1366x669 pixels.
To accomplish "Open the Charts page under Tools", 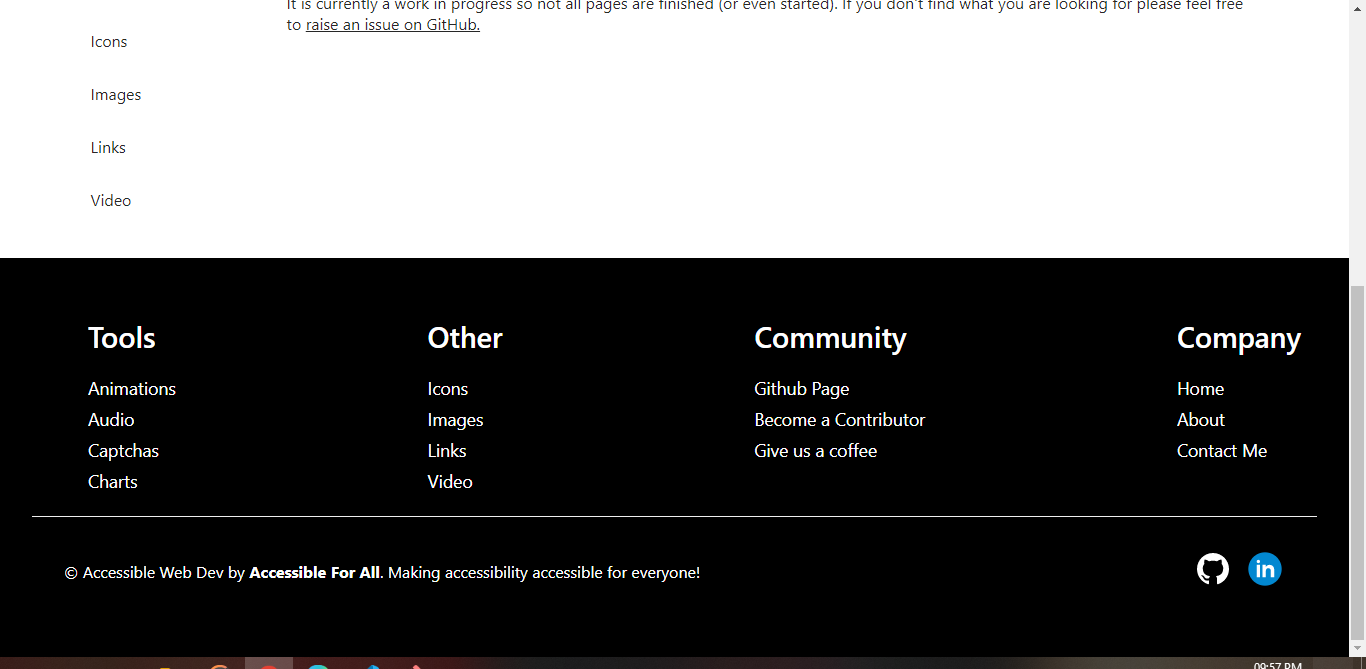I will 112,481.
